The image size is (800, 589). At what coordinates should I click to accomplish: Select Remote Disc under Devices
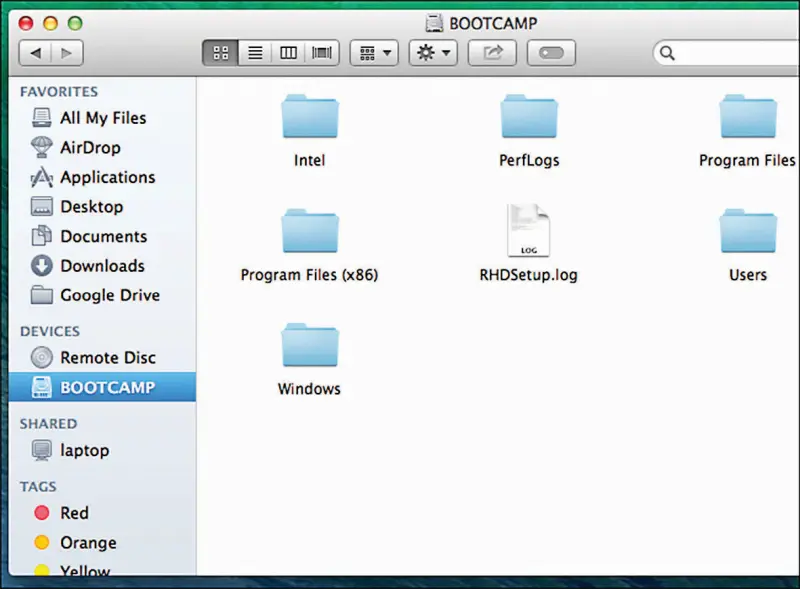(x=107, y=357)
